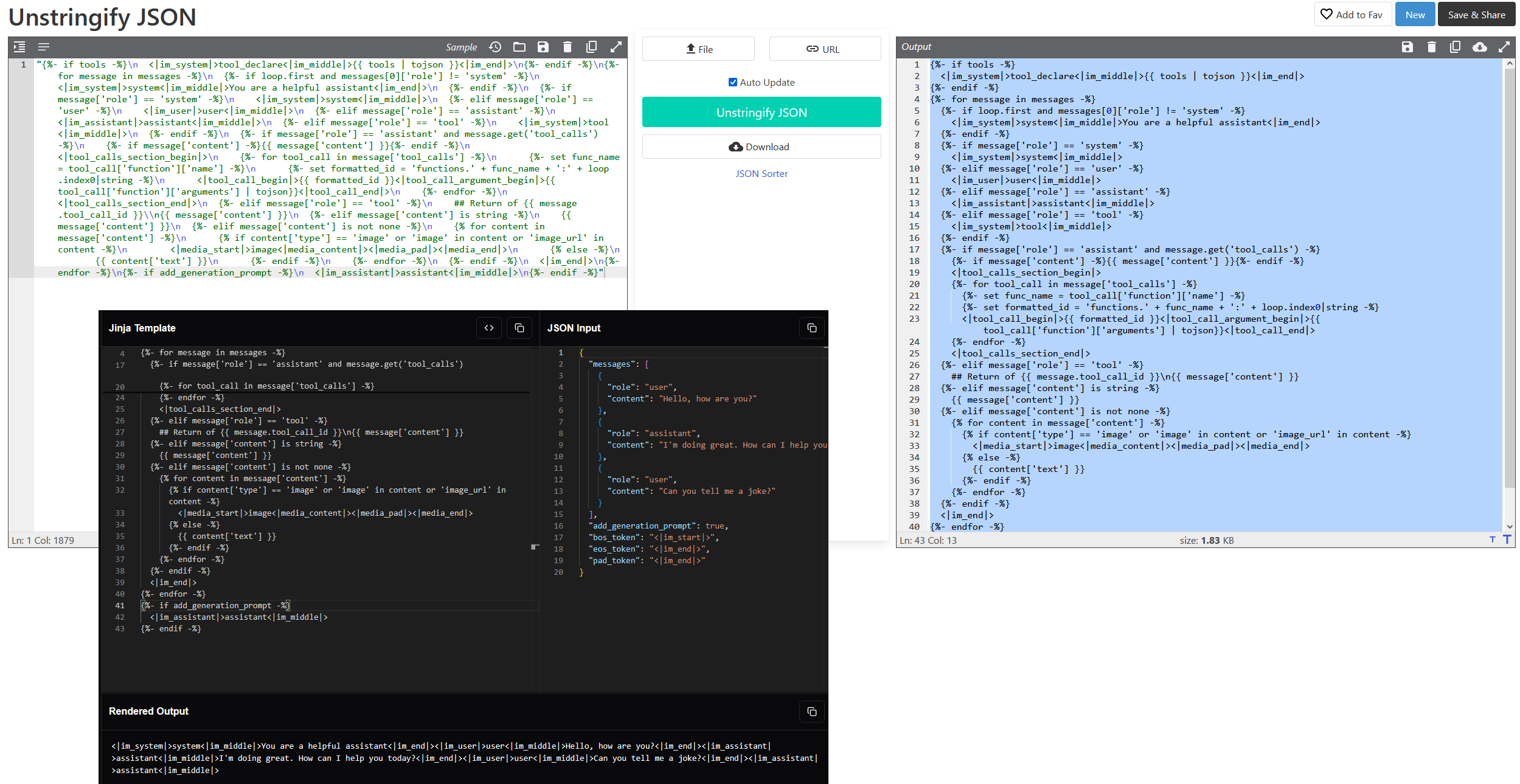Load the Sample input
1520x784 pixels.
[x=461, y=47]
